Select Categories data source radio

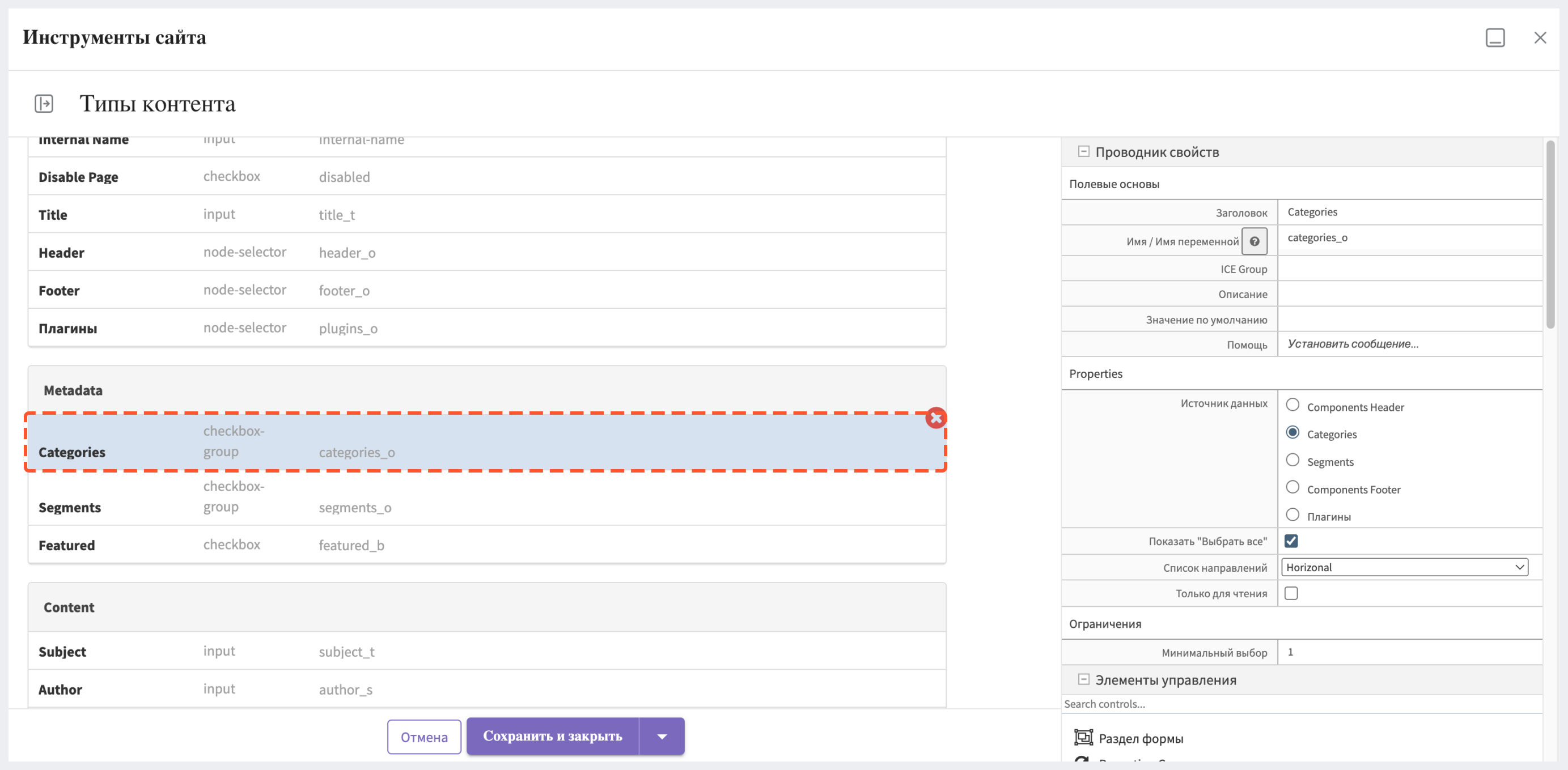(1292, 432)
